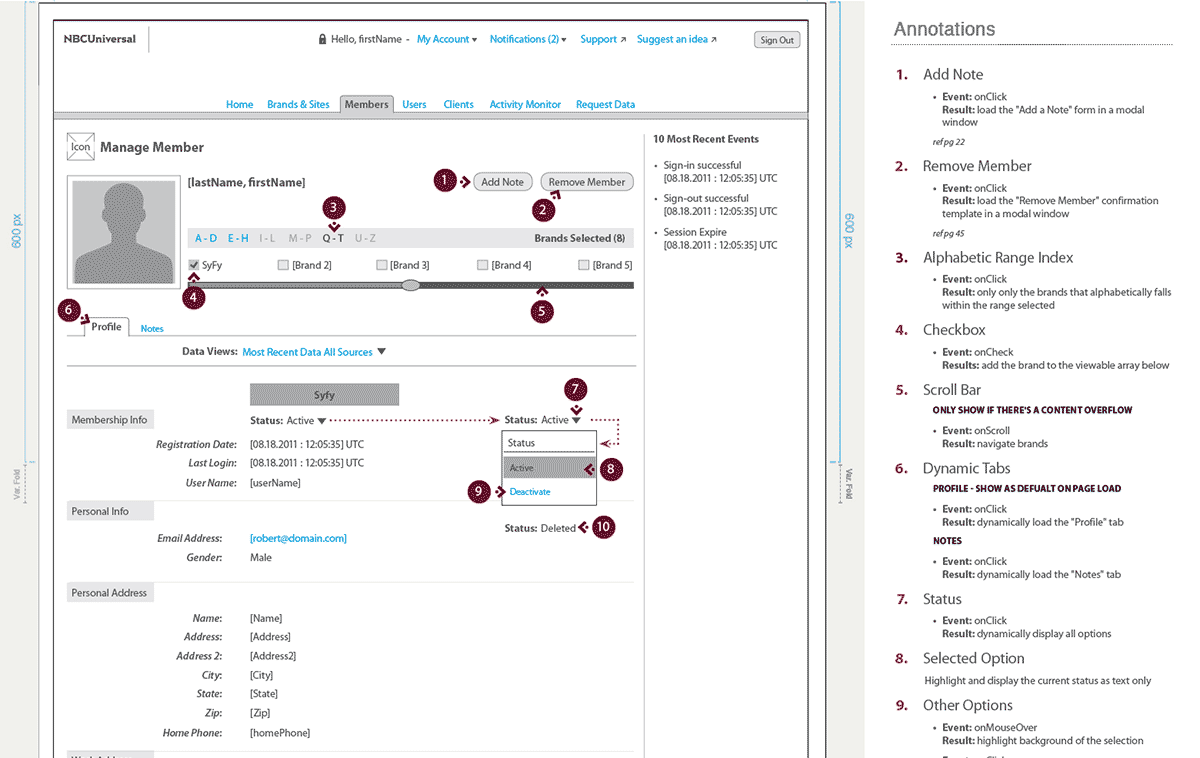Click annotation marker 3 above Q-T
Image resolution: width=1200 pixels, height=758 pixels.
(x=334, y=208)
